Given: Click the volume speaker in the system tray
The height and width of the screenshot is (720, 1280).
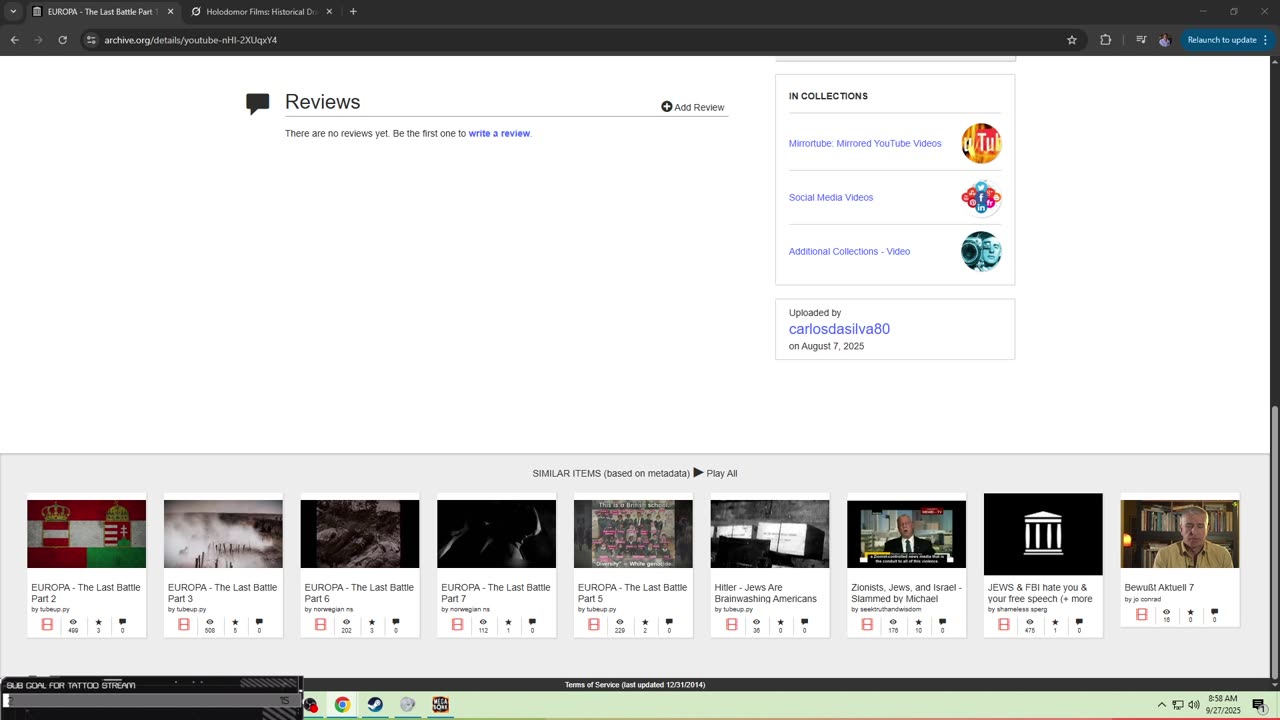Looking at the screenshot, I should point(1194,705).
